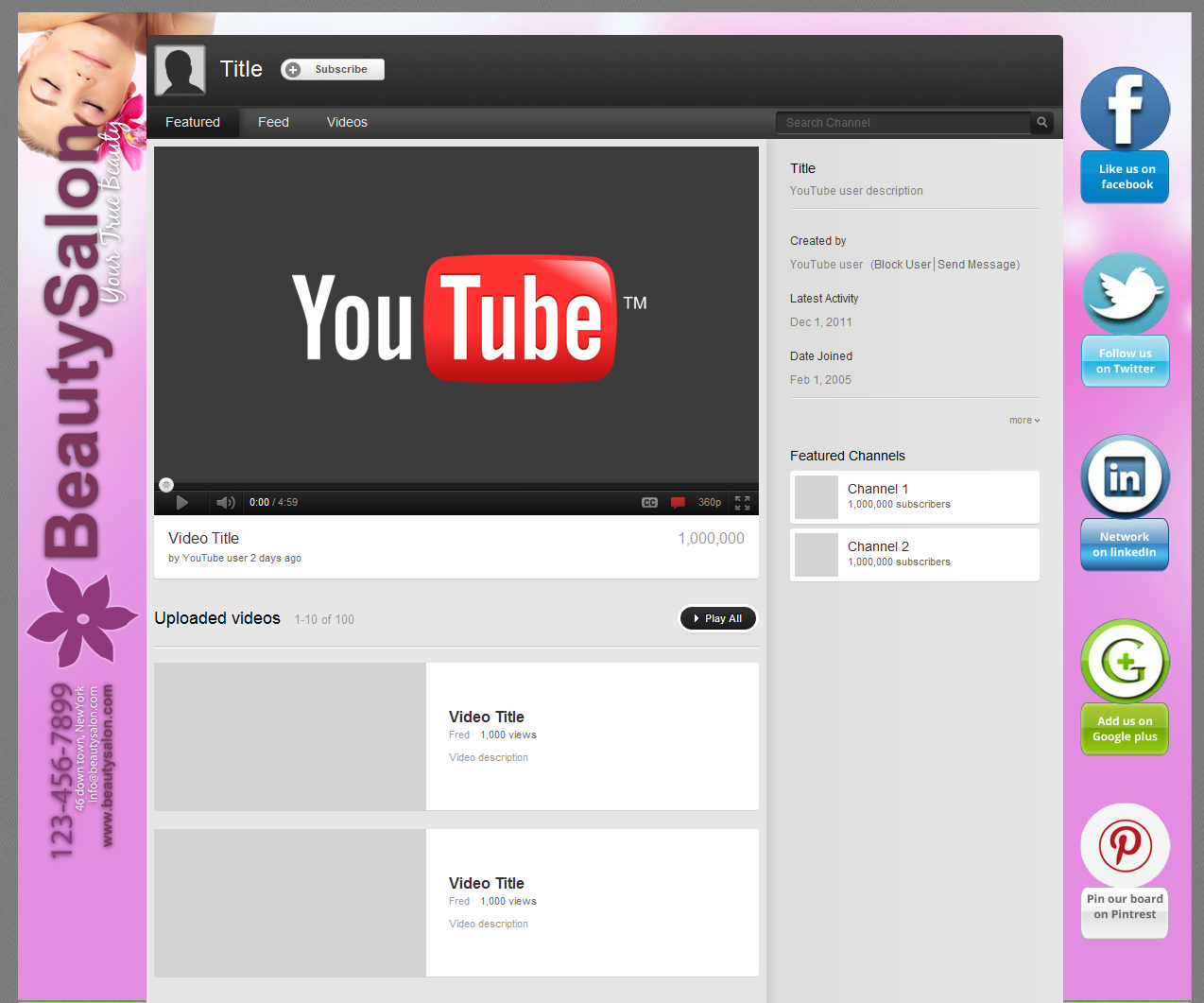Open the Facebook page via its icon

pyautogui.click(x=1124, y=108)
